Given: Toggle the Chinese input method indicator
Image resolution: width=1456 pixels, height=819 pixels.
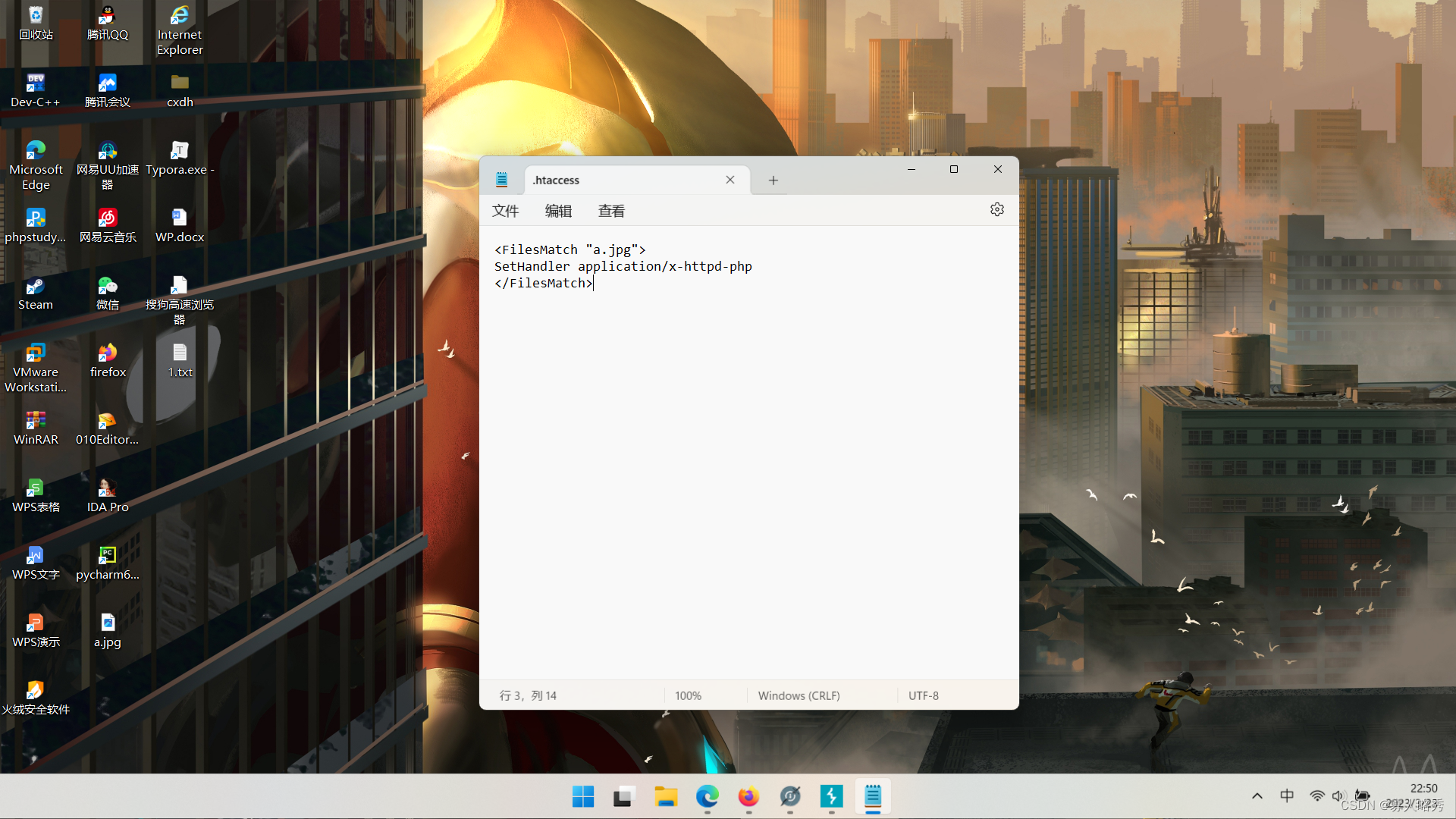Looking at the screenshot, I should 1287,795.
